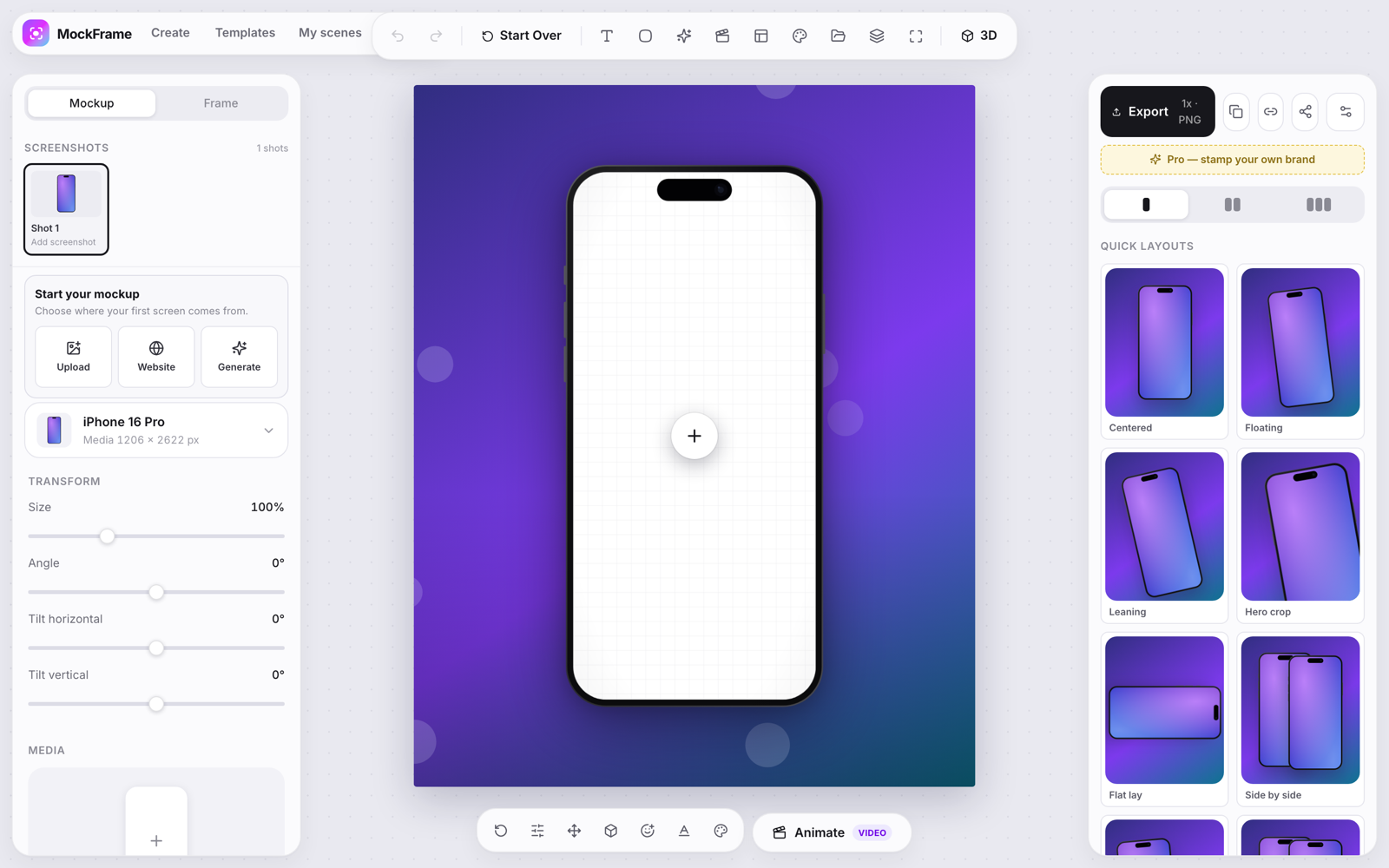Select the three devices layout toggle
The width and height of the screenshot is (1389, 868).
pyautogui.click(x=1319, y=205)
